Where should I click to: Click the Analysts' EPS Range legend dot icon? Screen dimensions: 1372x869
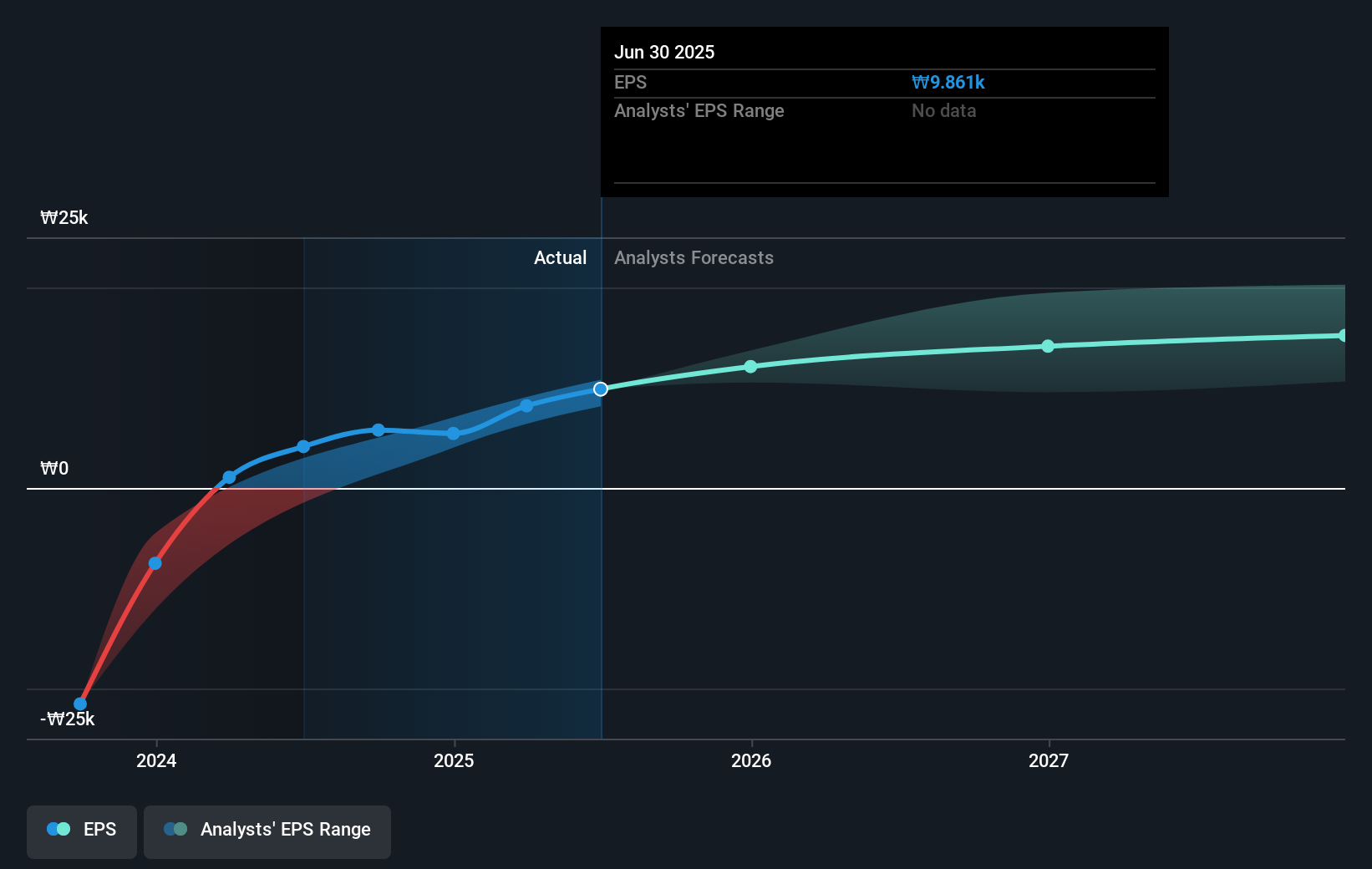tap(175, 829)
